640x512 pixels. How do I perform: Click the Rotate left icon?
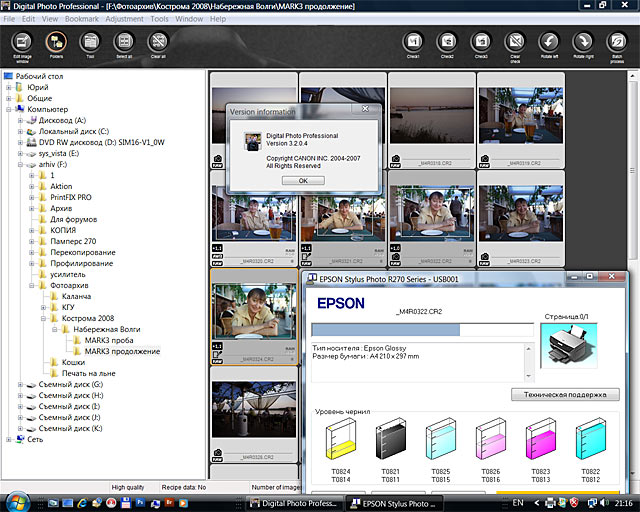549,42
